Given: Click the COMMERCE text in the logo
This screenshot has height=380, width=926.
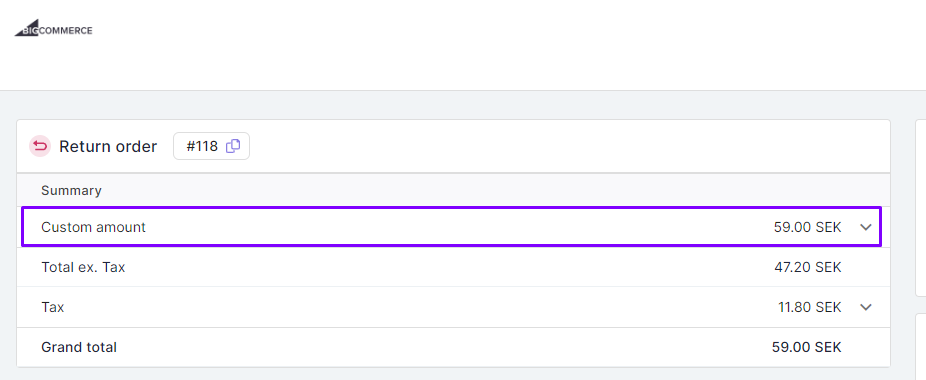Looking at the screenshot, I should (x=66, y=31).
